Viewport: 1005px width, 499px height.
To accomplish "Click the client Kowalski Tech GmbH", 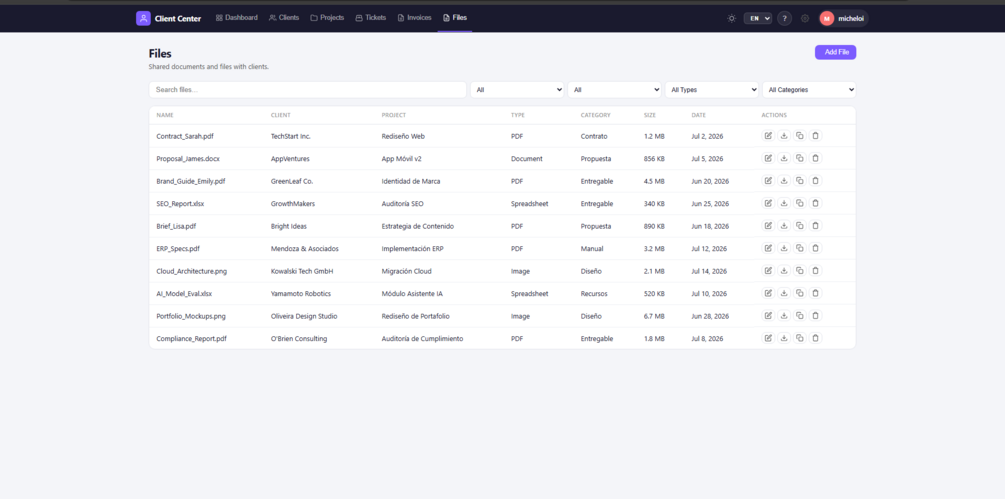I will coord(302,271).
